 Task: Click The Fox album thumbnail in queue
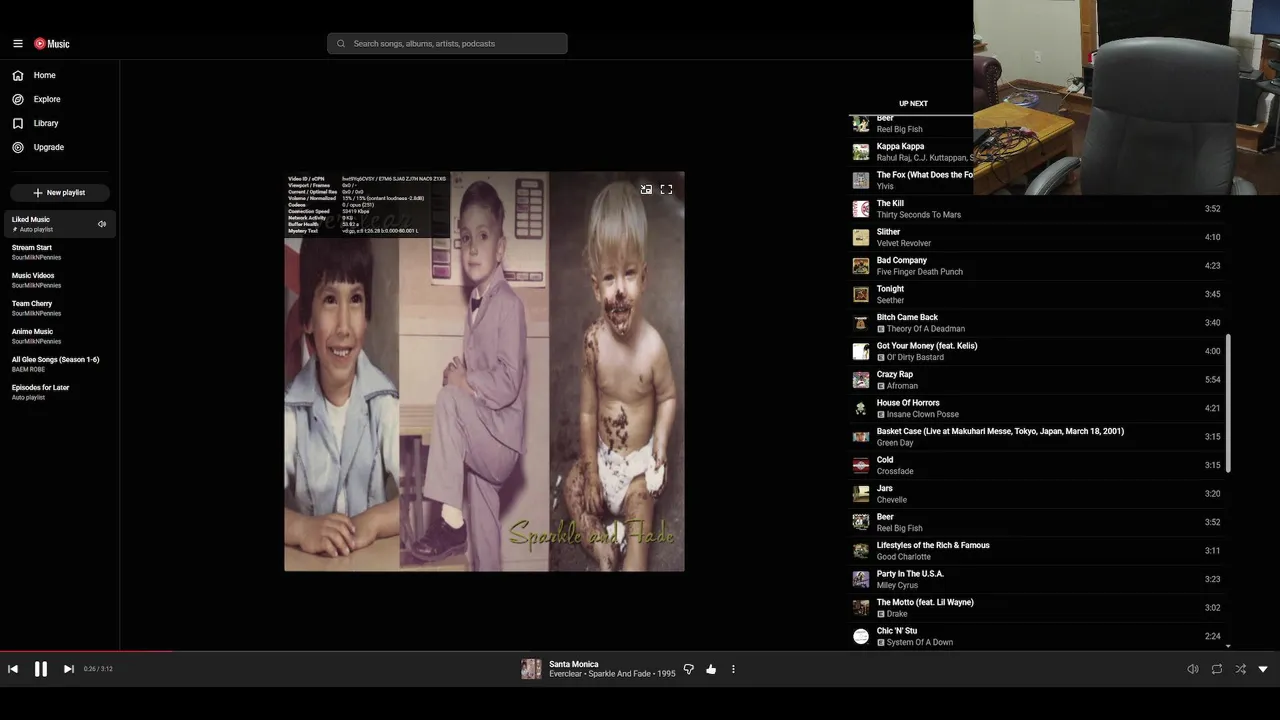[x=861, y=180]
